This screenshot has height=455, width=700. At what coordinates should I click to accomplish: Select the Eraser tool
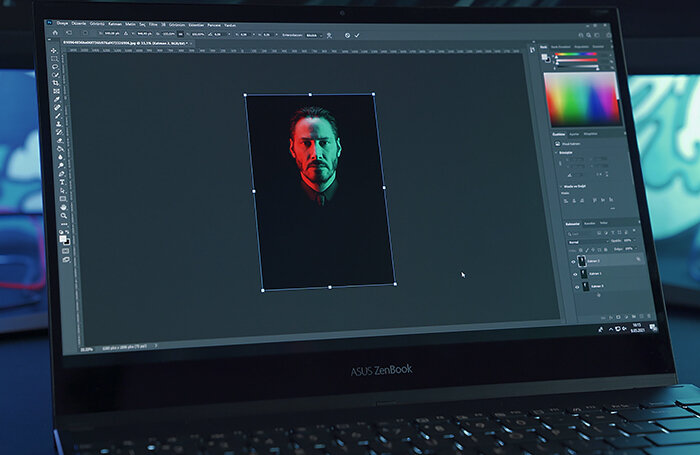coord(59,140)
